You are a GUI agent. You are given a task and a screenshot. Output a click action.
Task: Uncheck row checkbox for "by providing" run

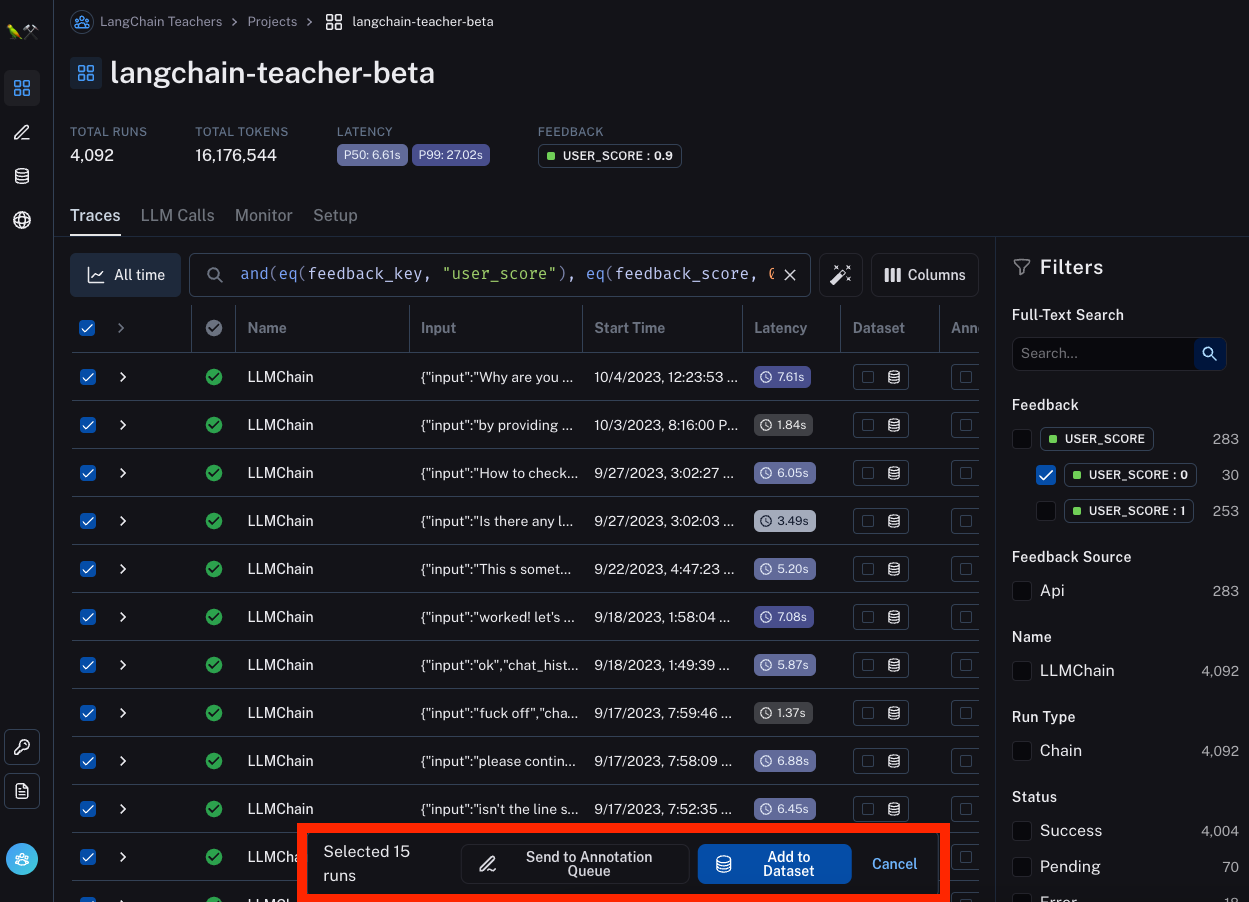point(88,425)
